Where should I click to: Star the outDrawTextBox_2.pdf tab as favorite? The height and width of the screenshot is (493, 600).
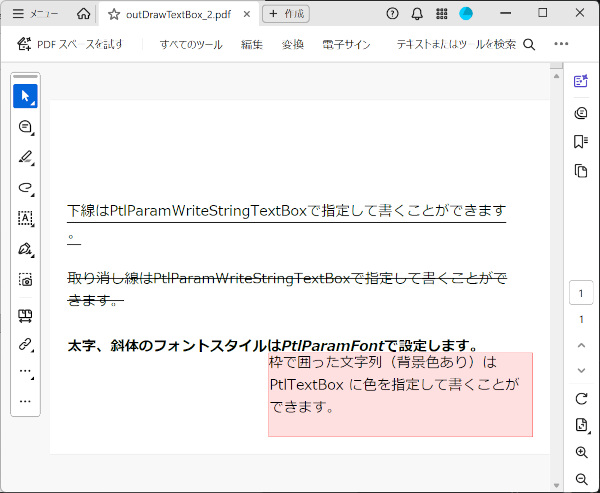(114, 15)
